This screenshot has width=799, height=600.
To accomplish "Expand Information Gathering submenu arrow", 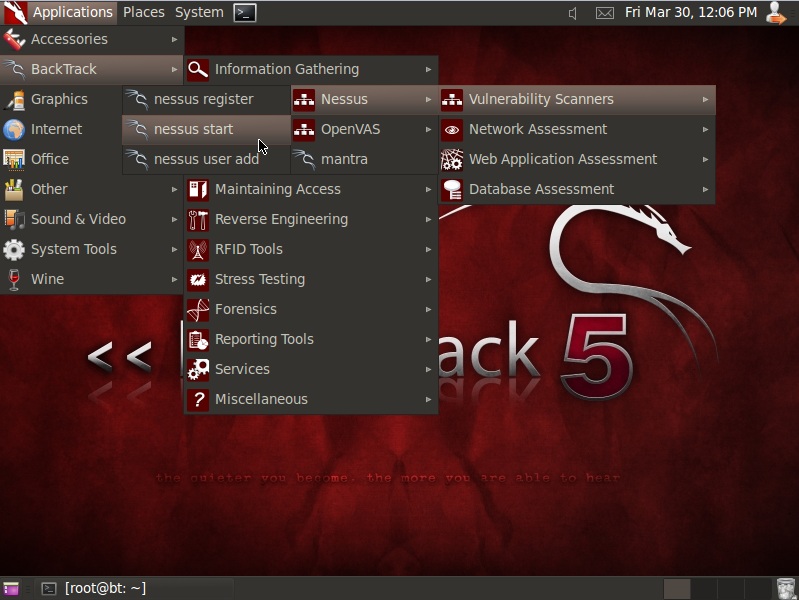I will (429, 69).
